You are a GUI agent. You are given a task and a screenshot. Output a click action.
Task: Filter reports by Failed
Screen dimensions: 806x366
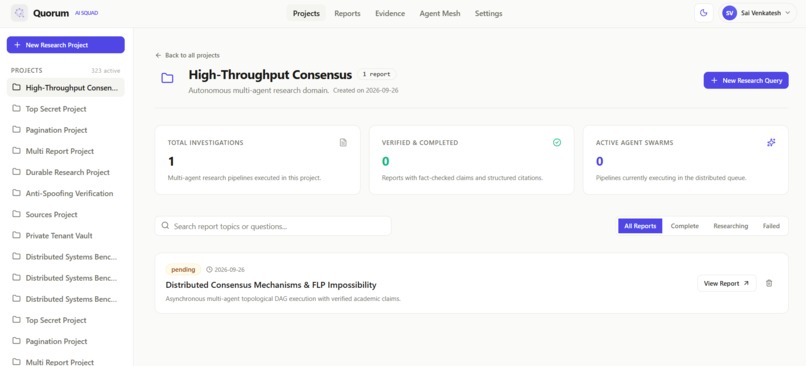[x=771, y=226]
